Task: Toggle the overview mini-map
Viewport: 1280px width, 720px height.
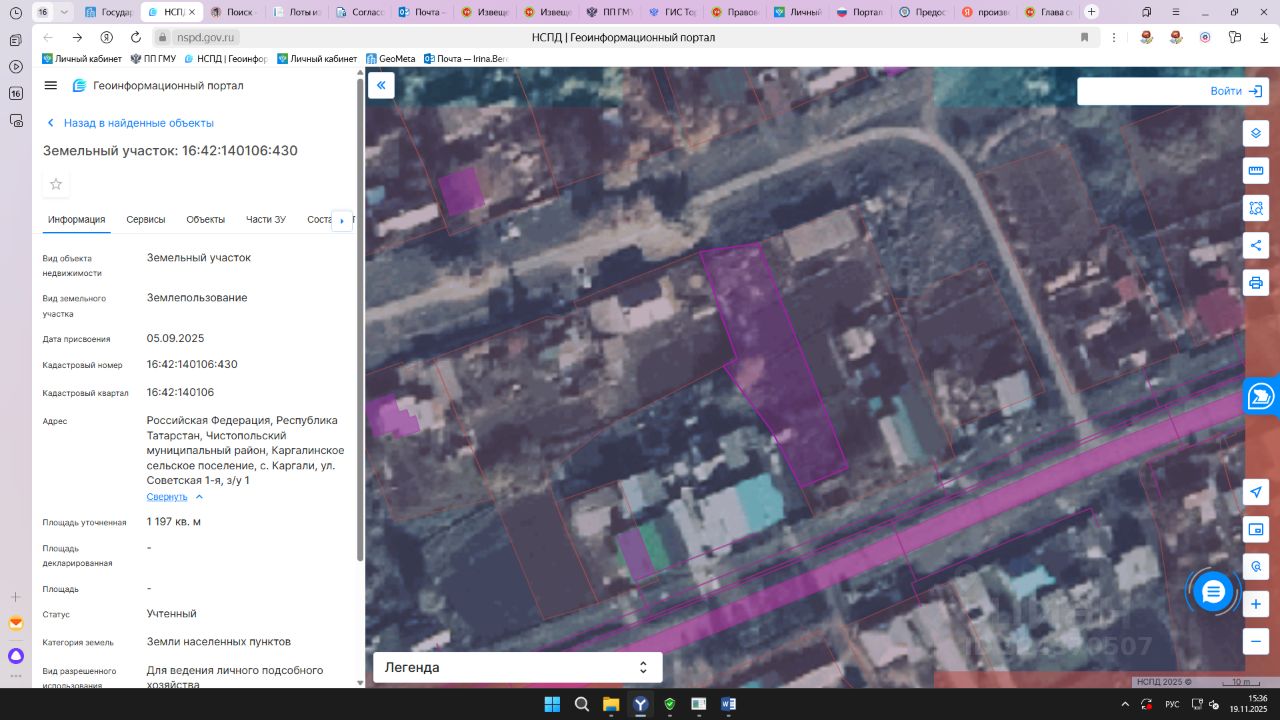Action: [1256, 529]
